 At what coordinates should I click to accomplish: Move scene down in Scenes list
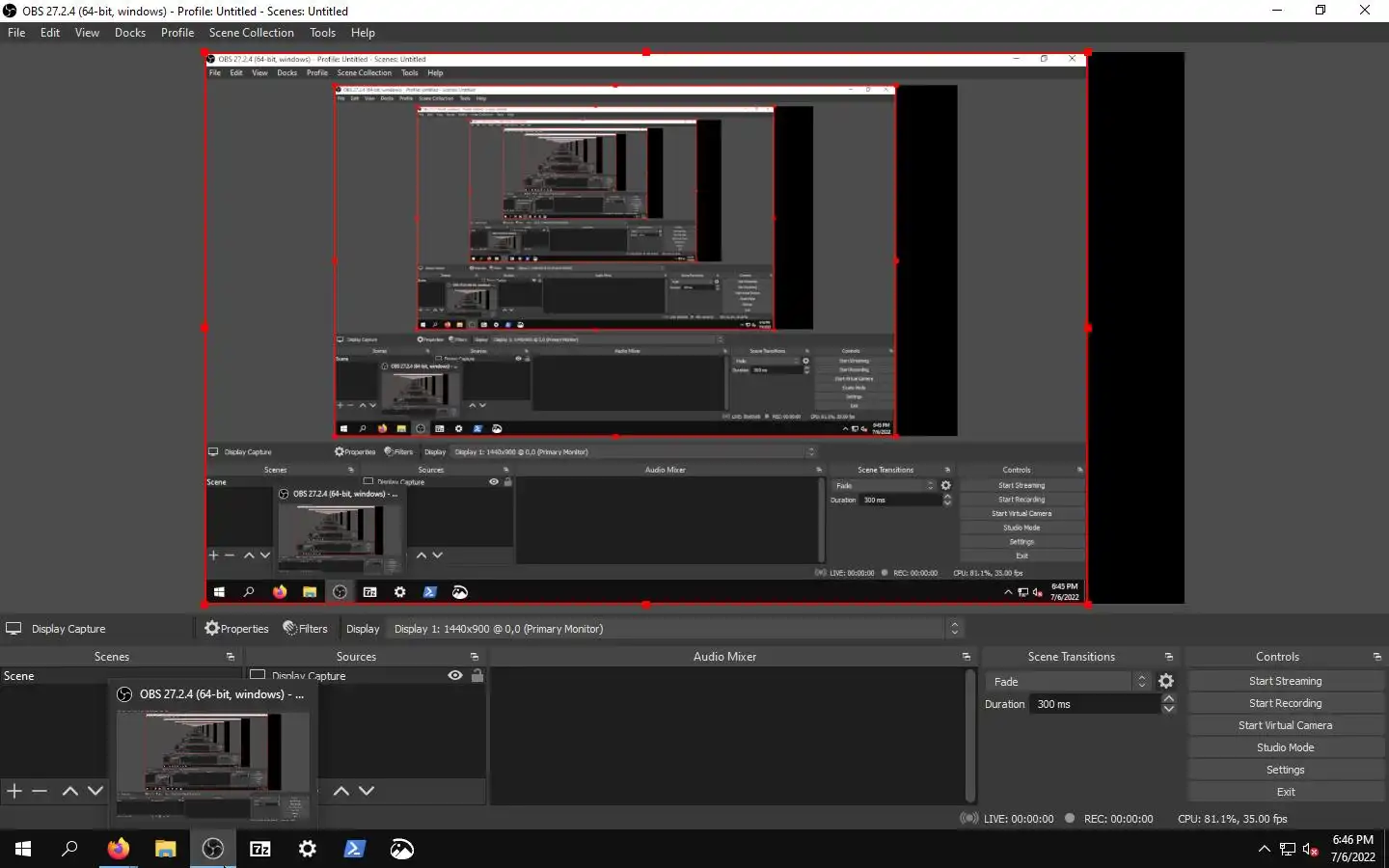click(x=95, y=791)
